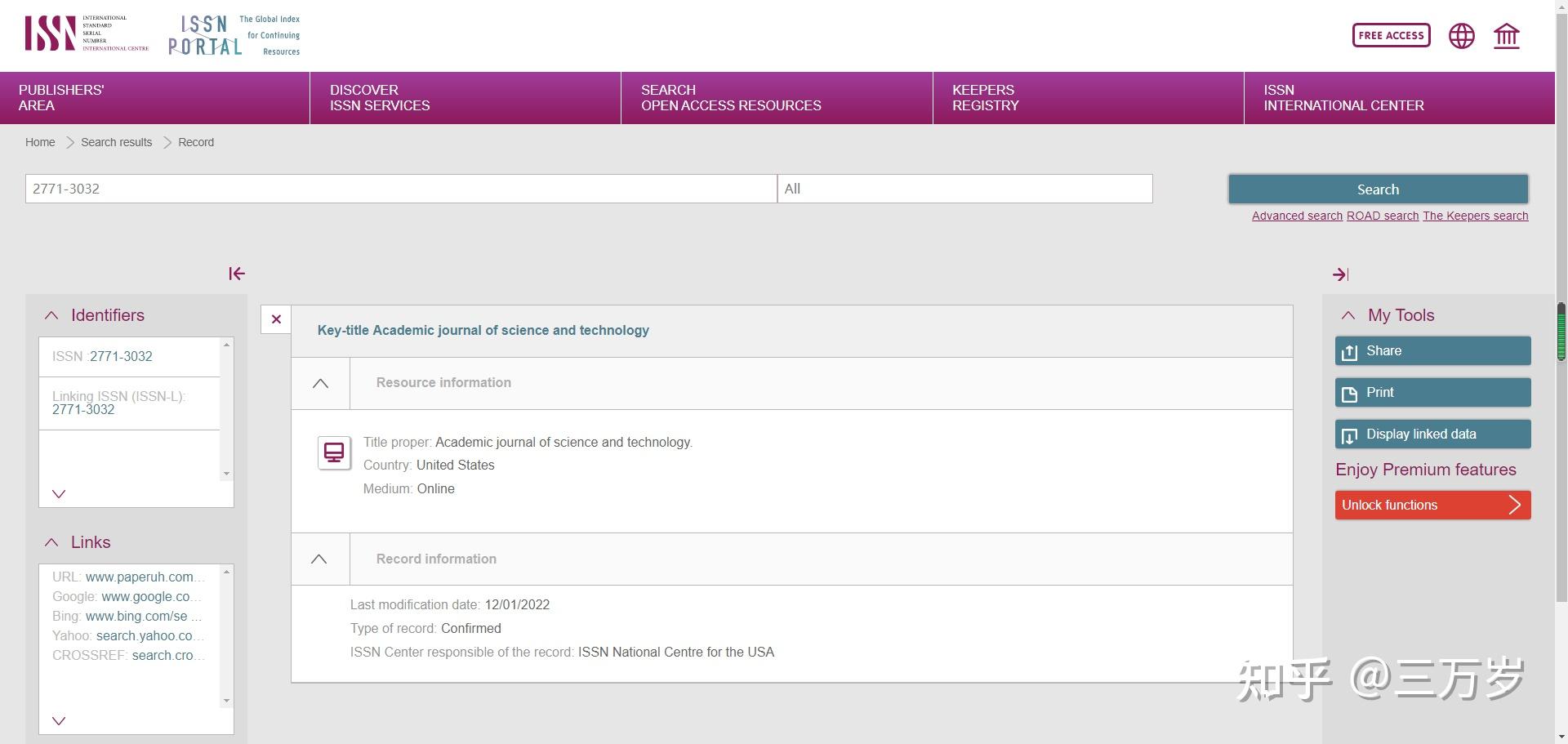Select the last modification date 12/01/2022
Viewport: 1568px width, 744px height.
(x=517, y=604)
